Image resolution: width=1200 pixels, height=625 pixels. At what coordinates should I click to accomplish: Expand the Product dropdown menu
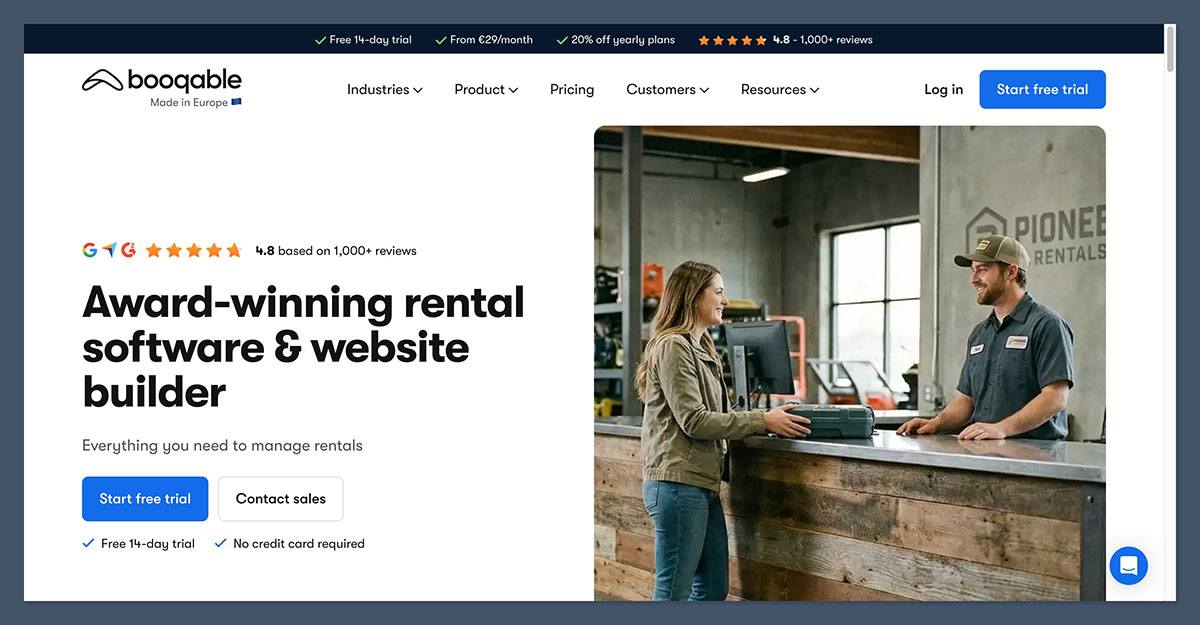pos(486,90)
